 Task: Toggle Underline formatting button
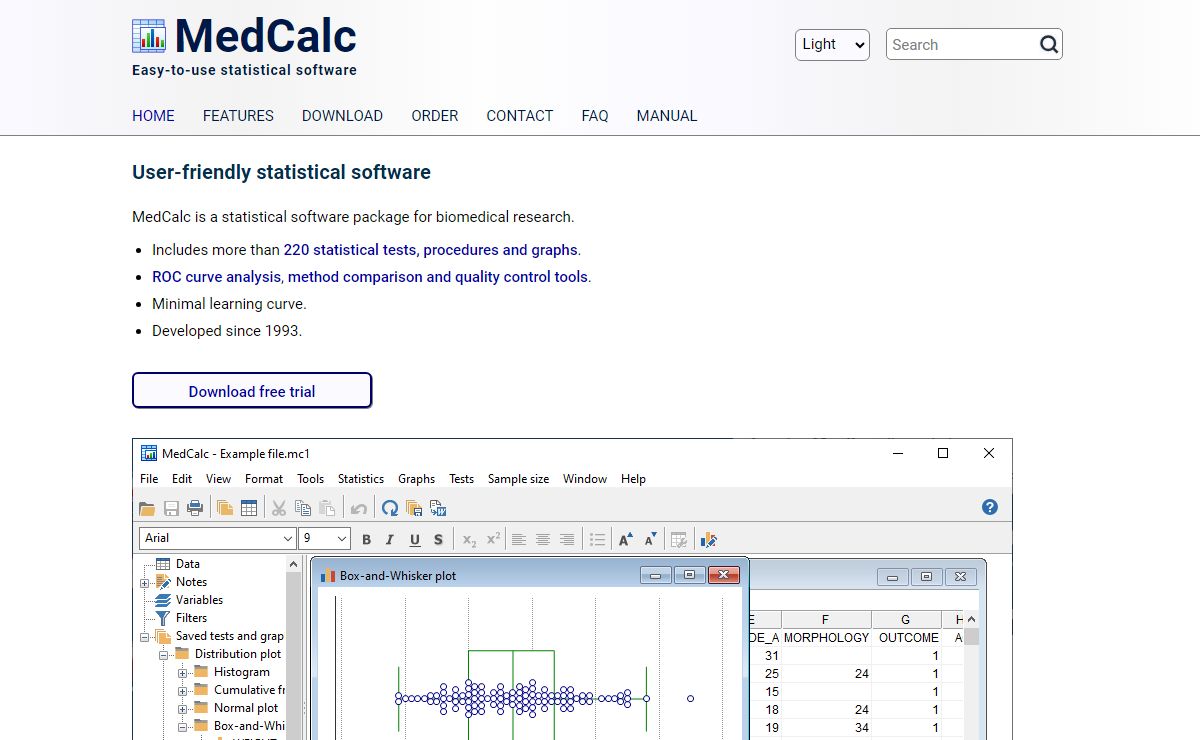click(415, 540)
